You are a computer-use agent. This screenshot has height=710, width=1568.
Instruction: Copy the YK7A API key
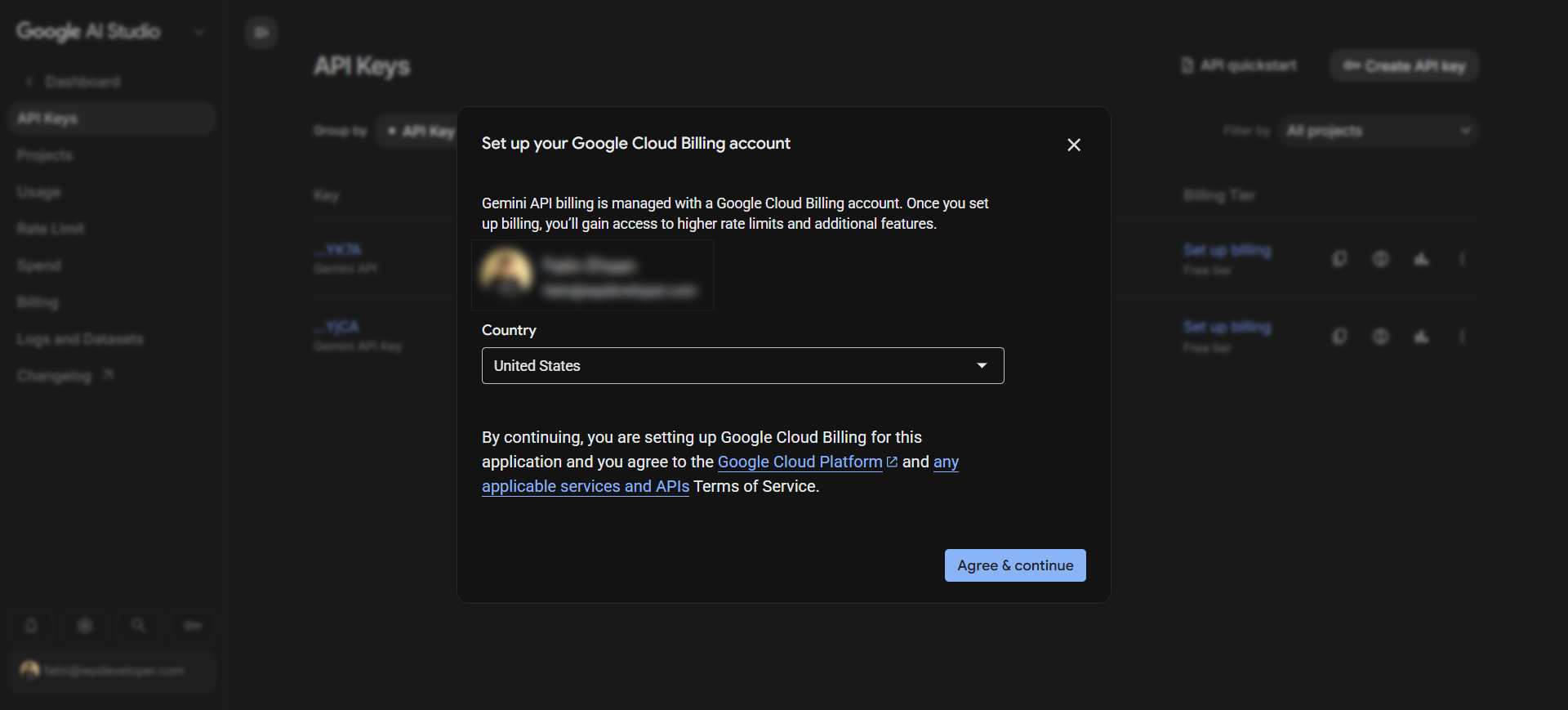[1339, 259]
